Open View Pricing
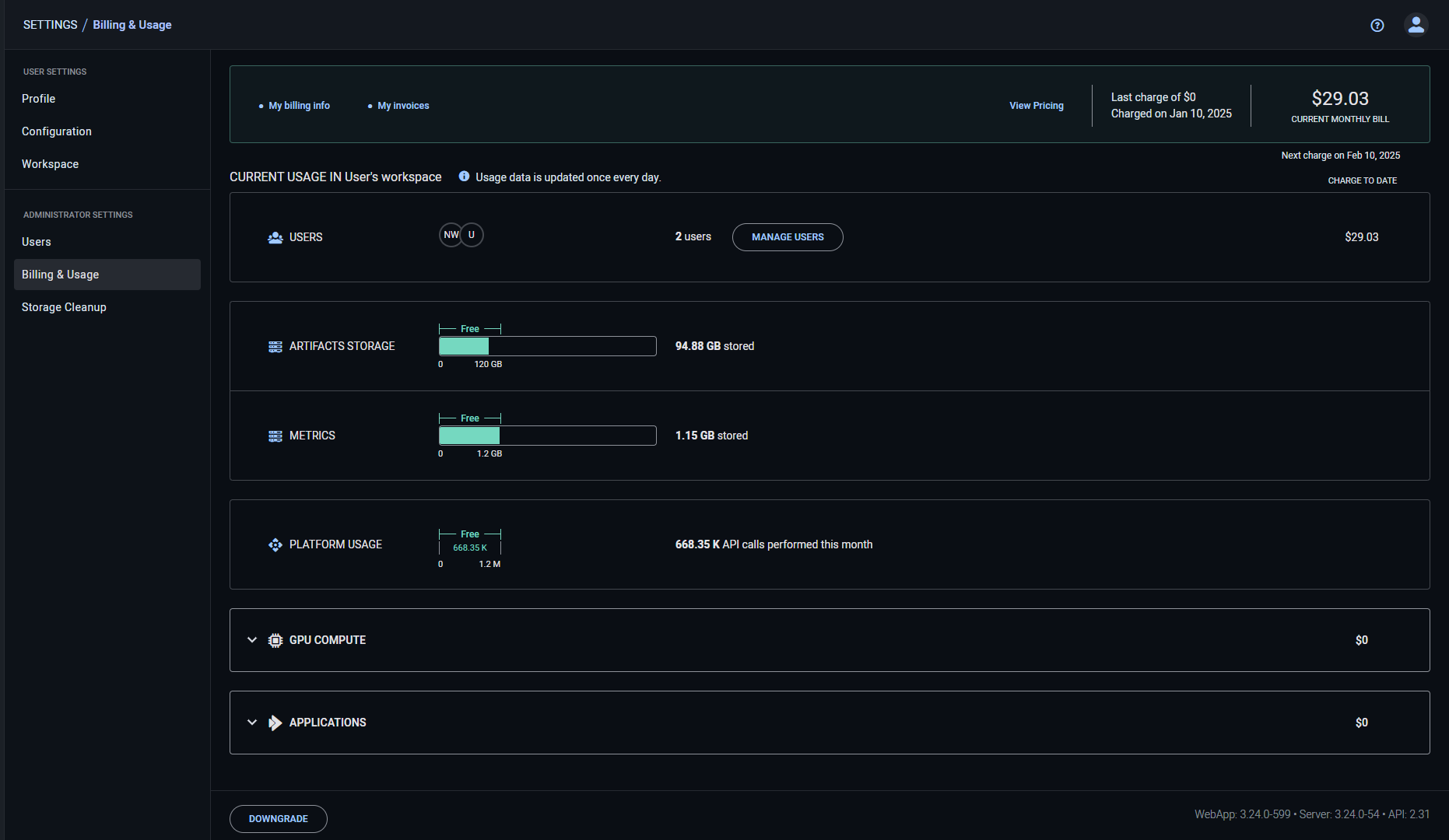This screenshot has width=1449, height=840. pyautogui.click(x=1036, y=105)
